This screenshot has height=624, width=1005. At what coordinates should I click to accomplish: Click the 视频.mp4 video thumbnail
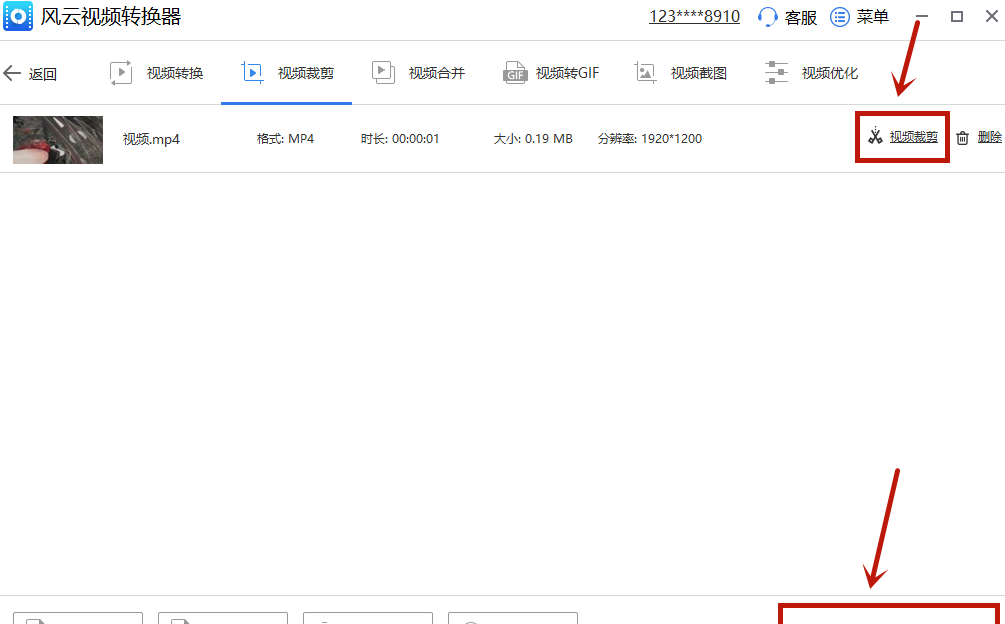[x=58, y=139]
